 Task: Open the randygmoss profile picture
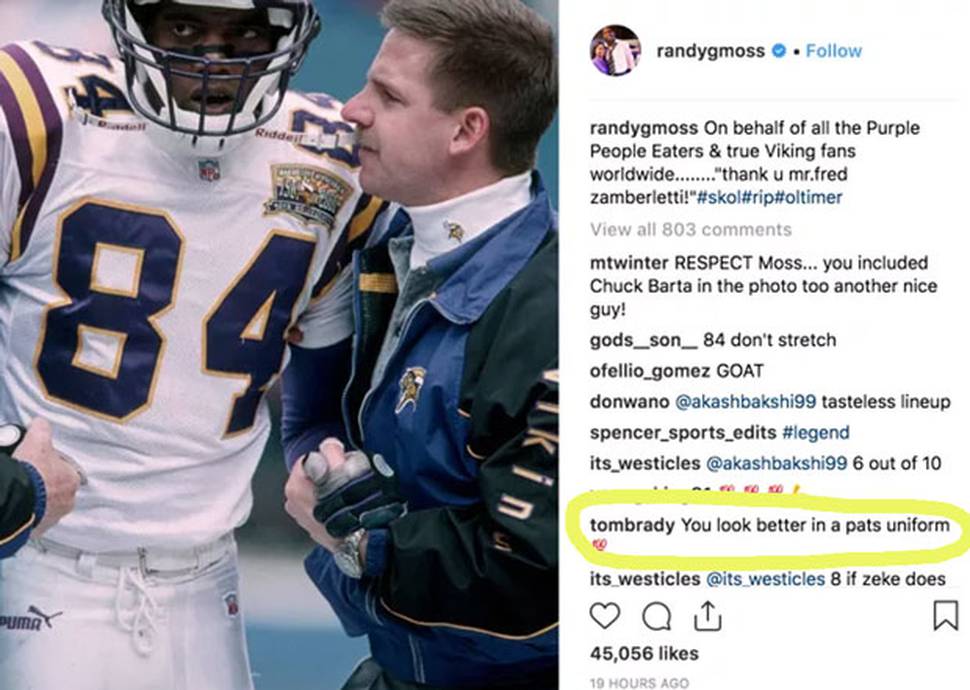(x=614, y=51)
